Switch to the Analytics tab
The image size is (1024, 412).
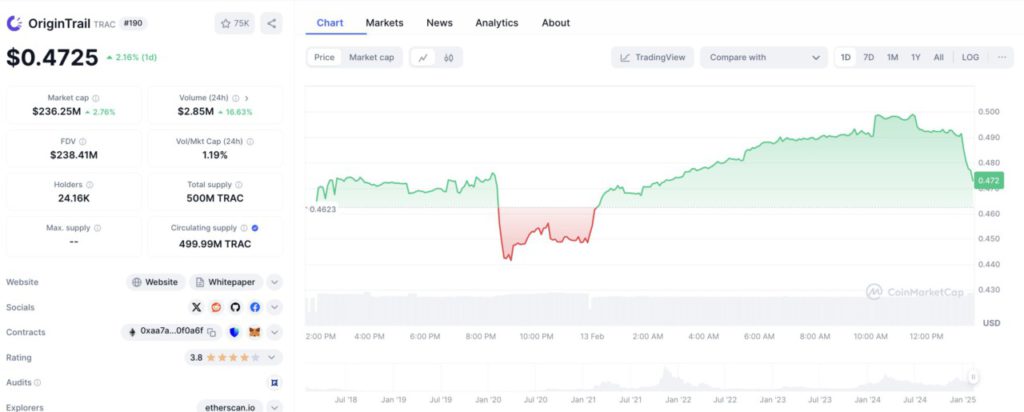click(x=497, y=23)
